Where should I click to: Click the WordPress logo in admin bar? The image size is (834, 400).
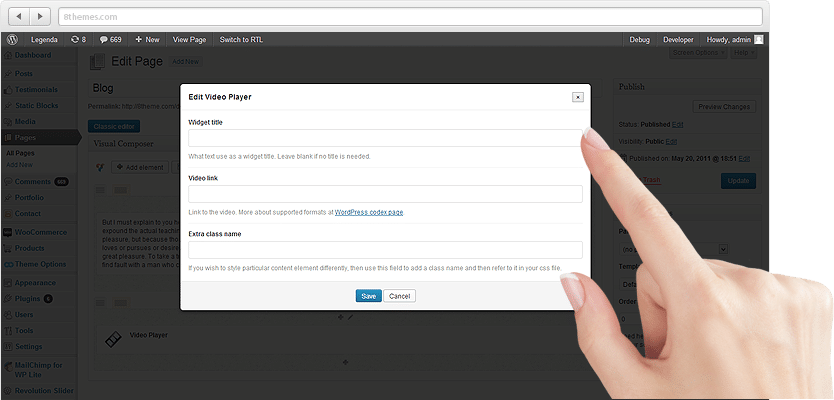(x=13, y=39)
